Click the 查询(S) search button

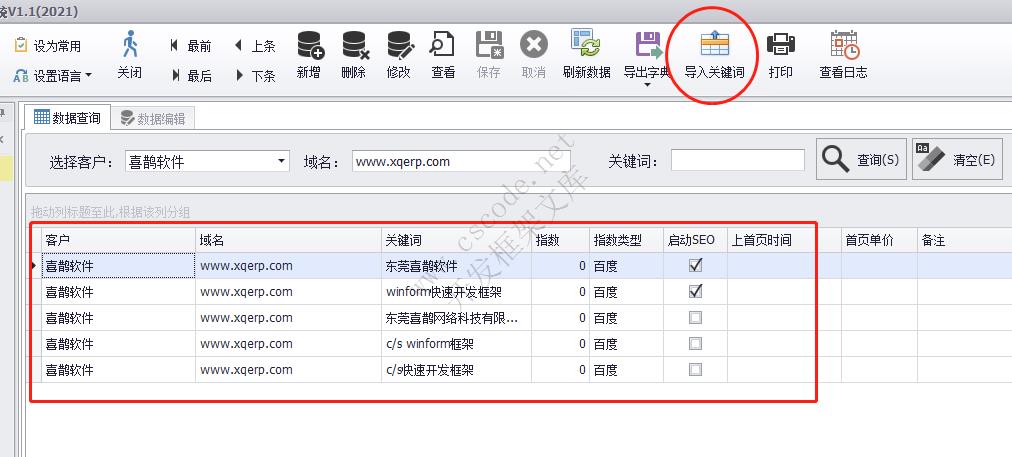[x=862, y=160]
